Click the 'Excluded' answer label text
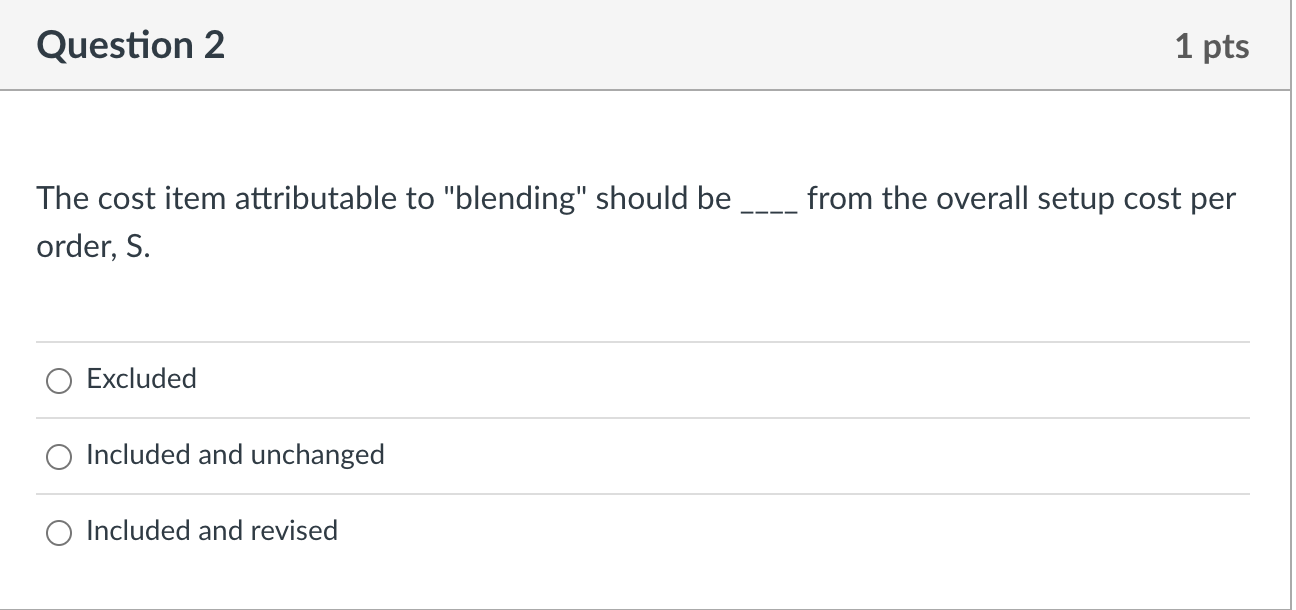Viewport: 1296px width, 610px height. [x=141, y=379]
